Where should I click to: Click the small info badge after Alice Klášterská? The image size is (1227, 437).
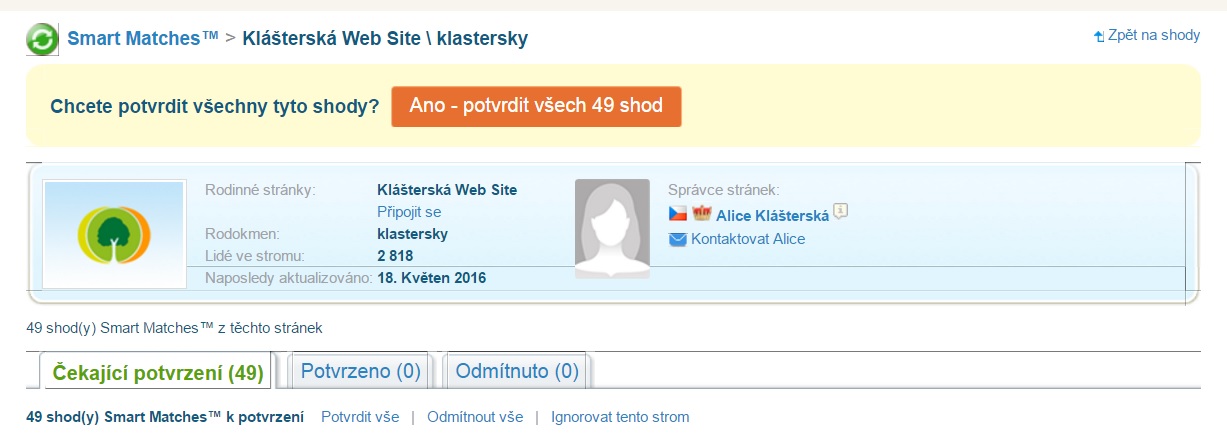841,211
